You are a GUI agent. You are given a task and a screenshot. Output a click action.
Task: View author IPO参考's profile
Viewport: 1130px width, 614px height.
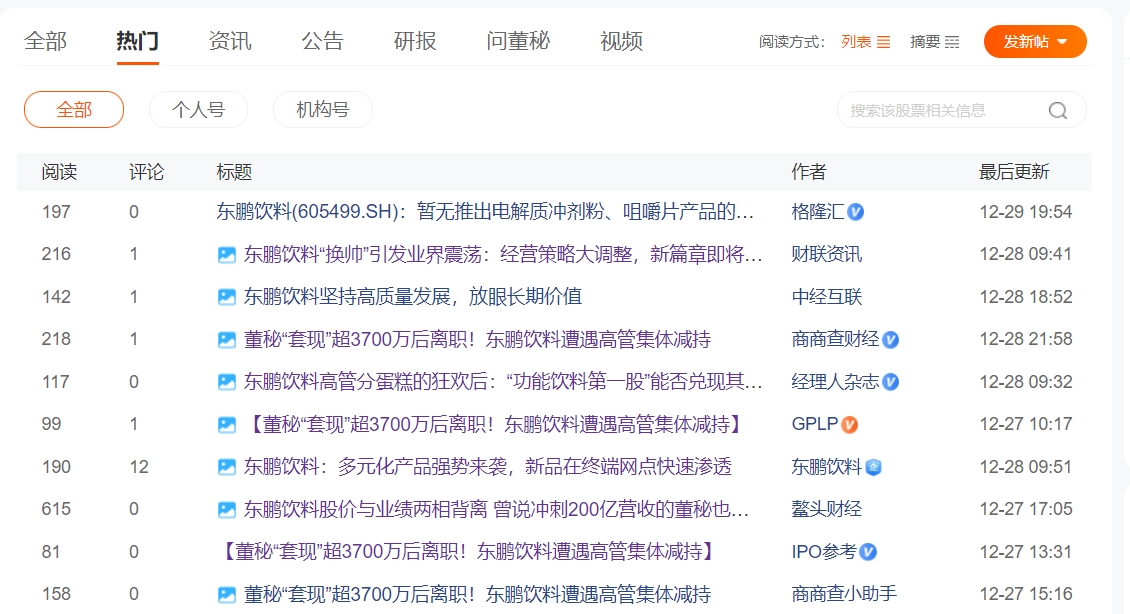coord(824,552)
